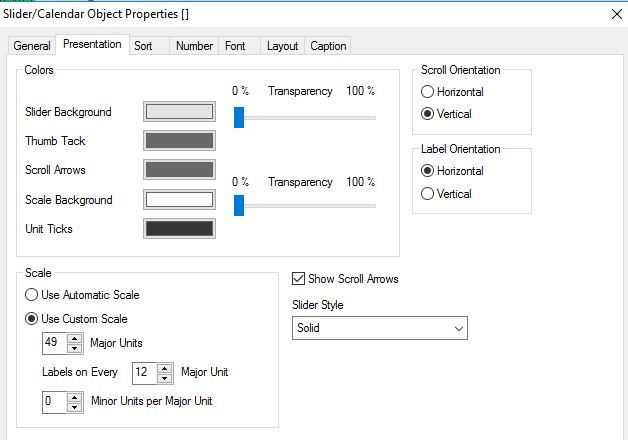Open the Scroll Arrows color swatch
The width and height of the screenshot is (628, 440).
[x=180, y=170]
